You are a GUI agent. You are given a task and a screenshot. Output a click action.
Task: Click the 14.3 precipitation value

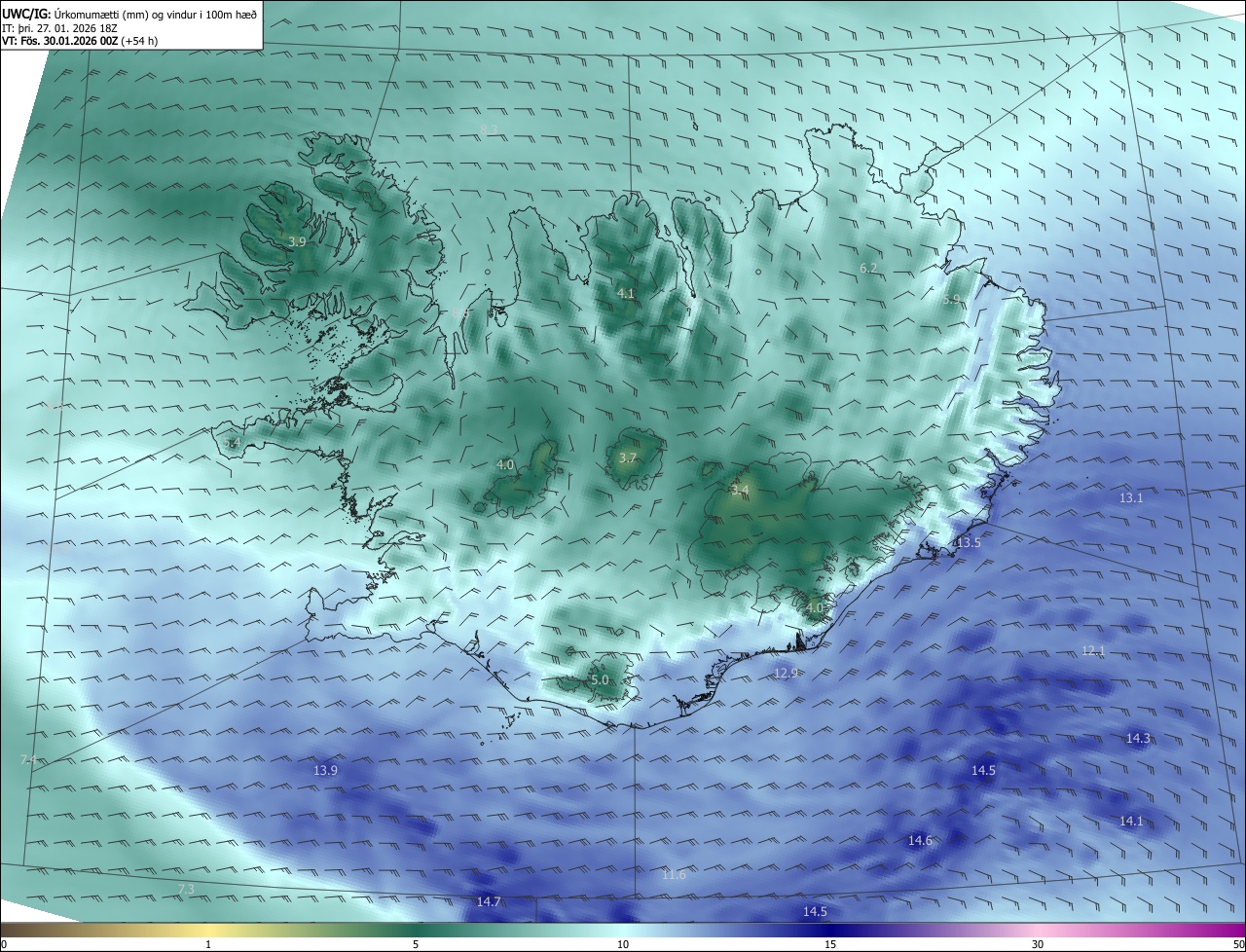tap(1138, 739)
